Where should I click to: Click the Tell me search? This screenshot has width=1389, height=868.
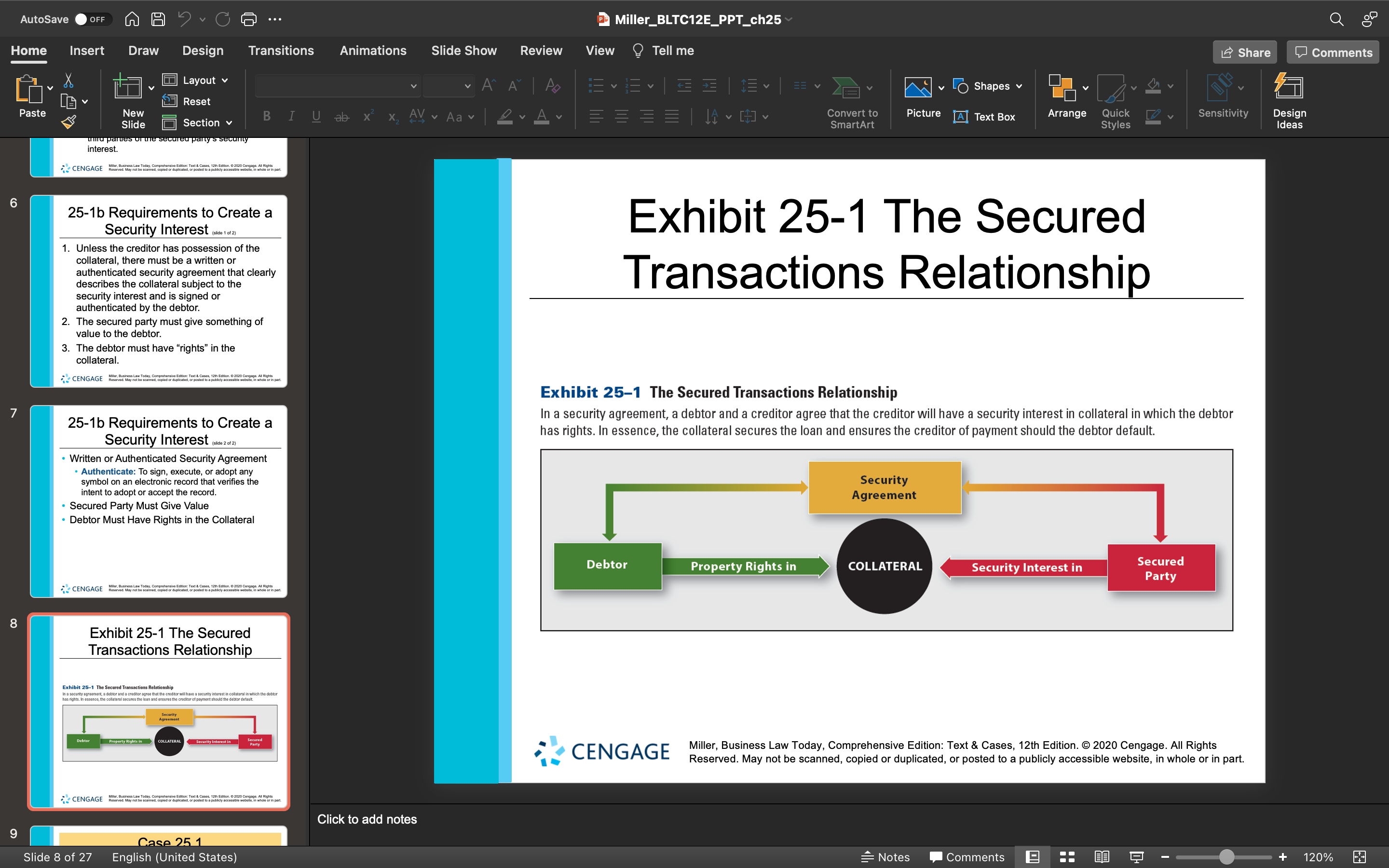coord(663,51)
